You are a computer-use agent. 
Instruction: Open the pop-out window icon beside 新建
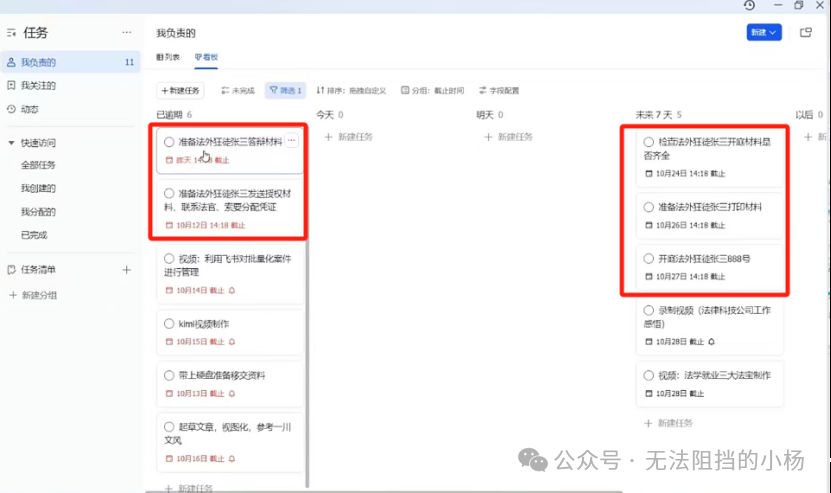click(806, 32)
